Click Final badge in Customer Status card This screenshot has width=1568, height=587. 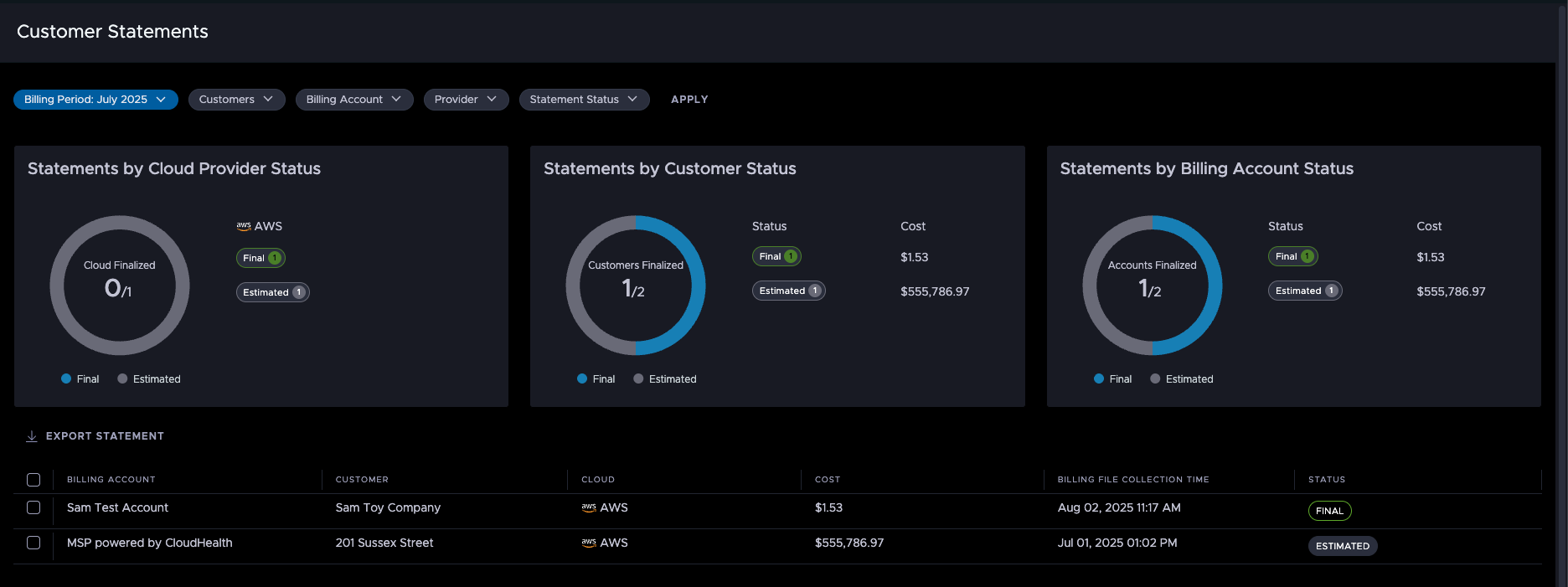(776, 256)
